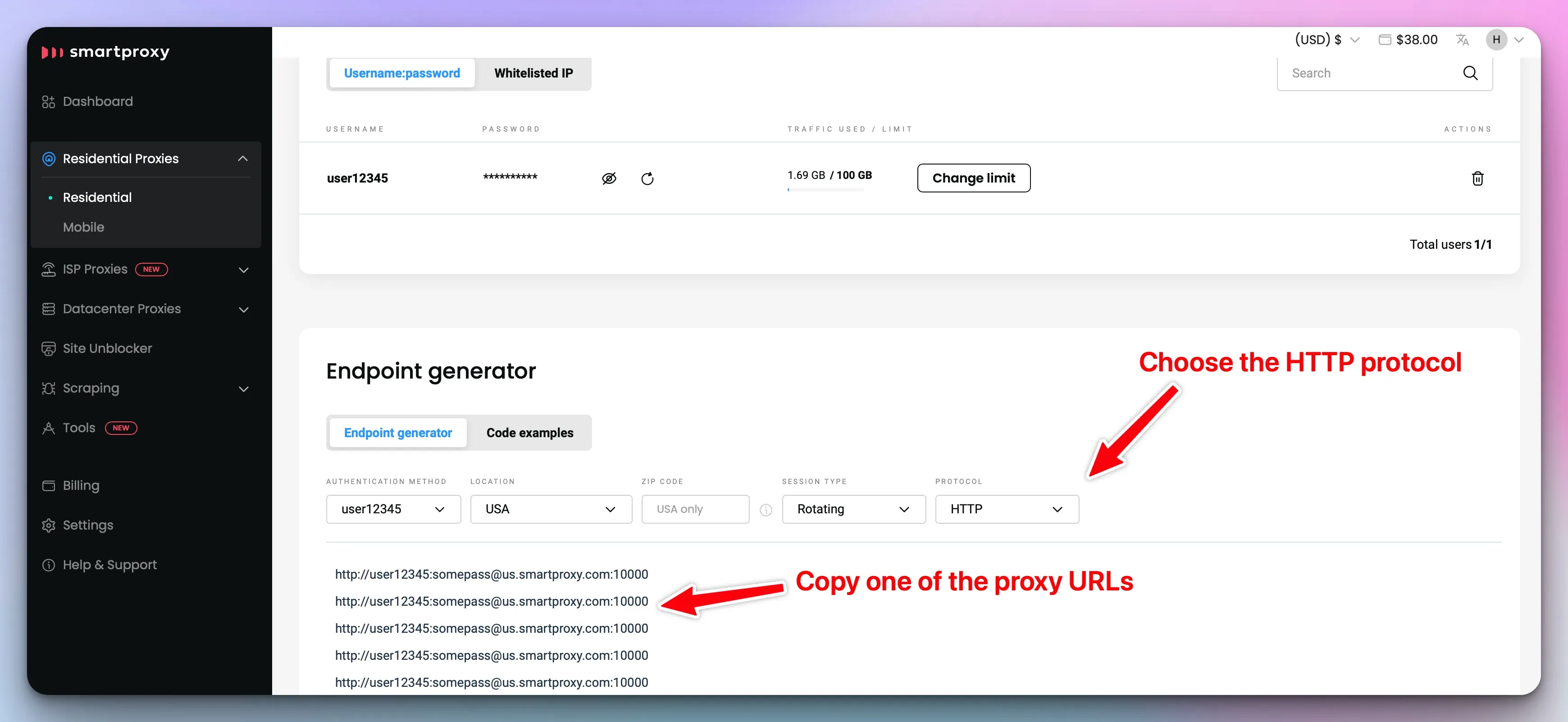Open the Session Type dropdown showing Rotating

coord(853,509)
